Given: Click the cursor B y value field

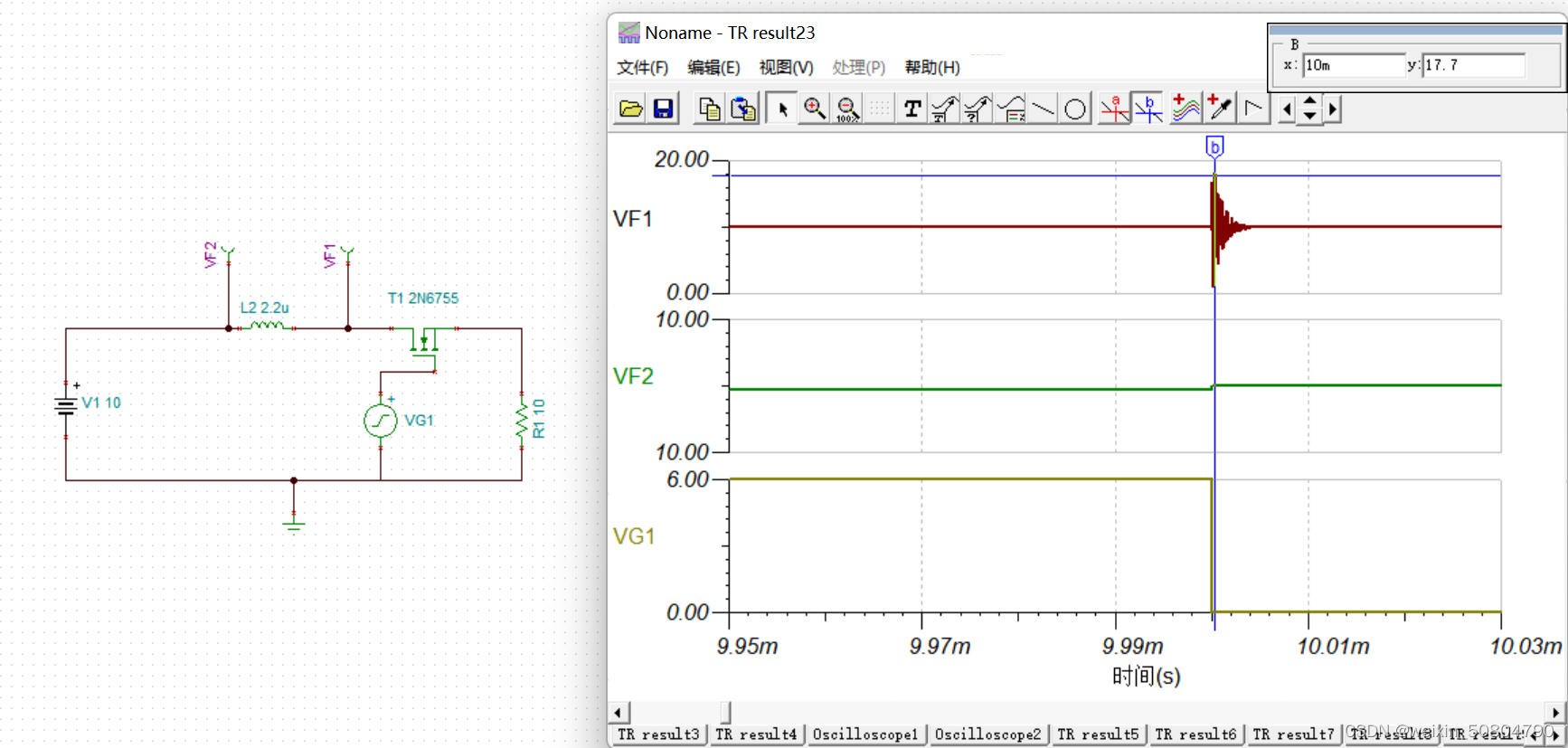Looking at the screenshot, I should [x=1473, y=65].
